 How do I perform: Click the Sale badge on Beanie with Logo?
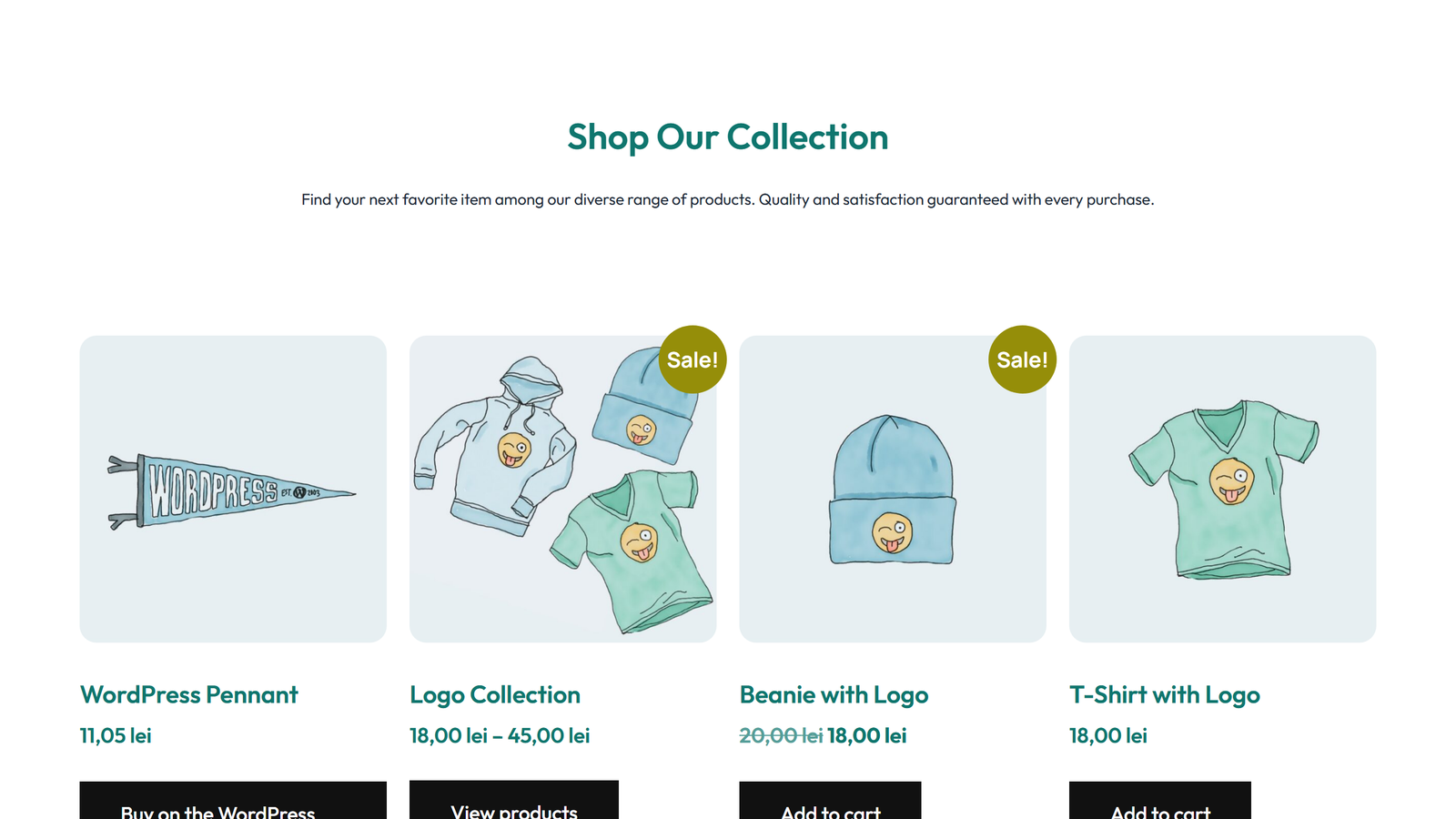click(x=1022, y=359)
